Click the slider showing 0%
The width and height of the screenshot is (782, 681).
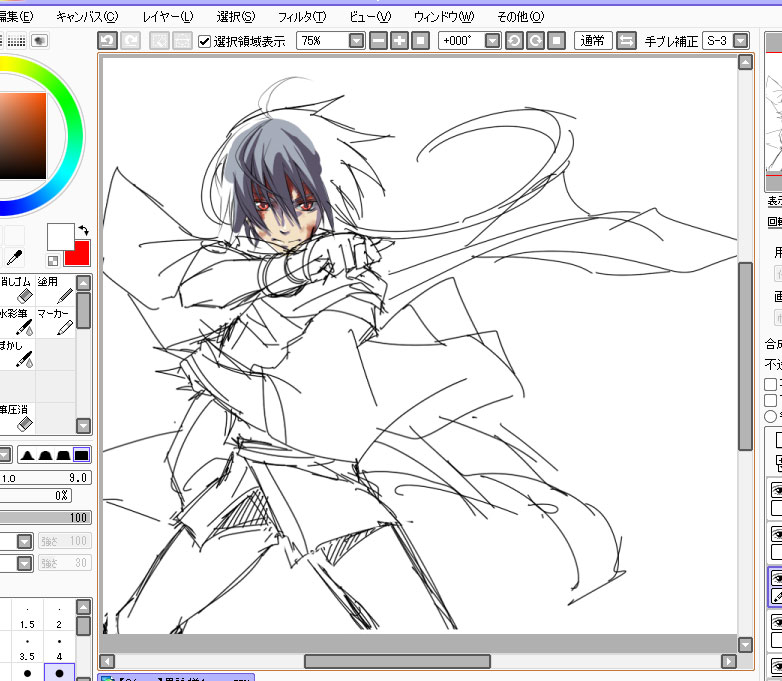click(x=35, y=495)
